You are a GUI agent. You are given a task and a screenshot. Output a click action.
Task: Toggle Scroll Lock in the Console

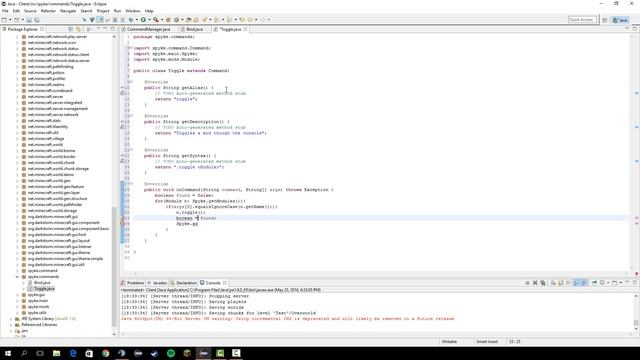tap(560, 282)
